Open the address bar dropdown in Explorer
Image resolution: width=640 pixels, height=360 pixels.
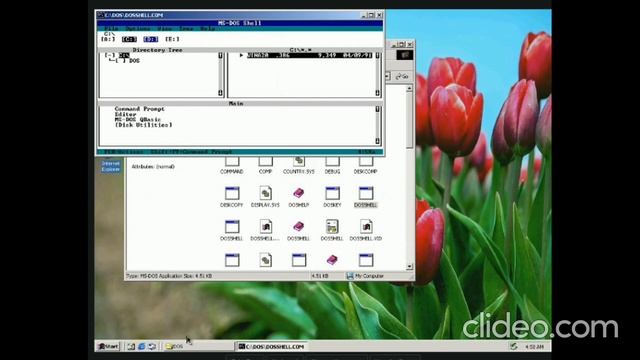388,76
